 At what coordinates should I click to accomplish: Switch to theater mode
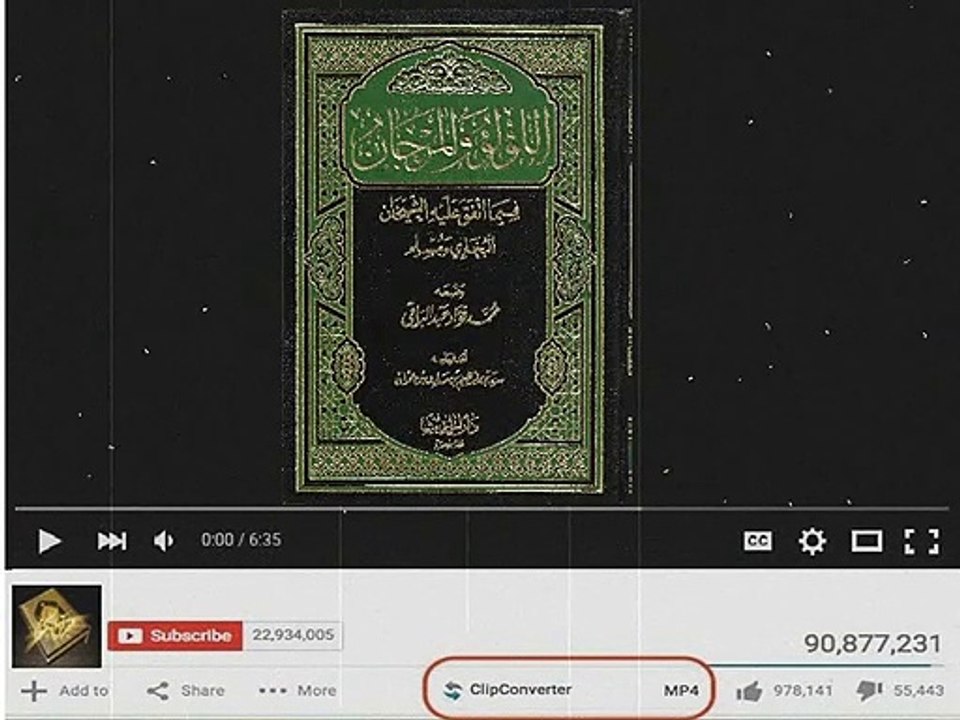tap(867, 541)
